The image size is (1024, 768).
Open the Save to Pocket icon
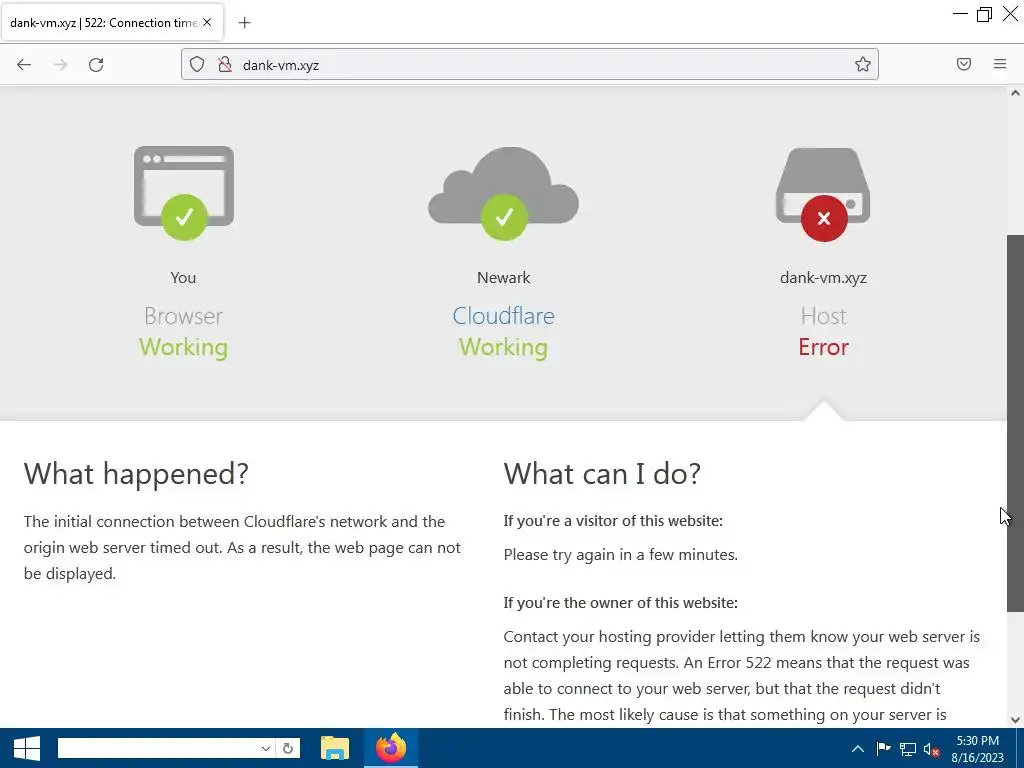tap(964, 64)
